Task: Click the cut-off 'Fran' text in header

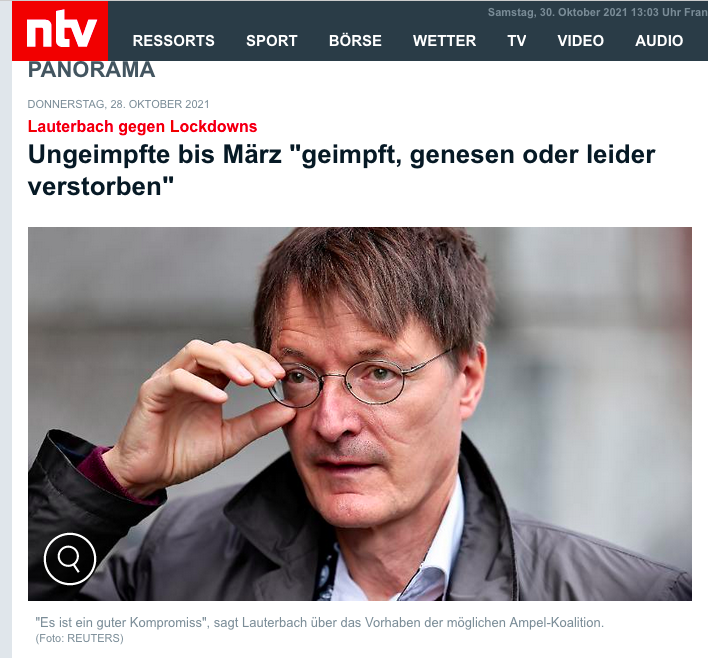Action: [695, 12]
